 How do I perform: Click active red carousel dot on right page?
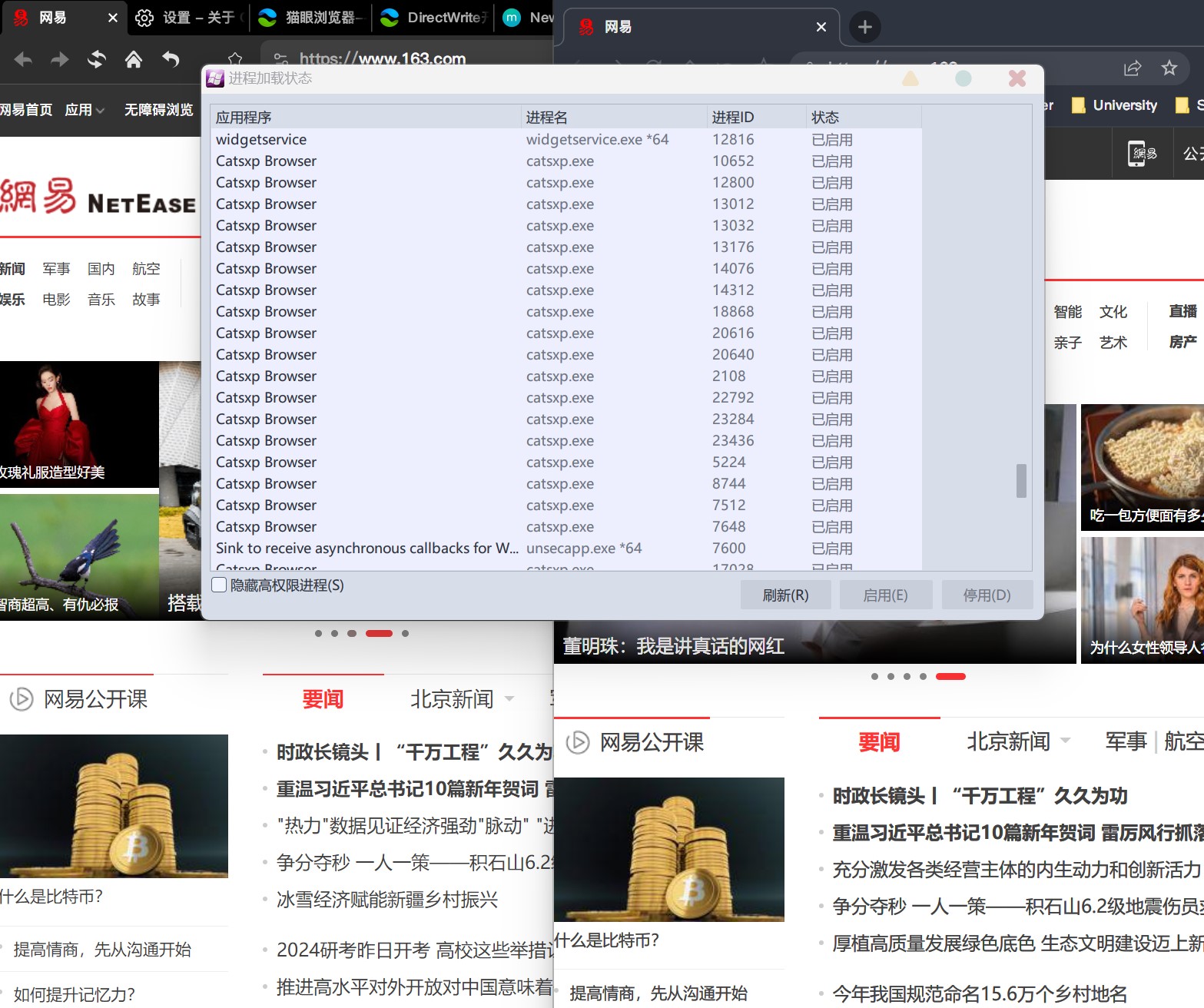click(x=950, y=676)
